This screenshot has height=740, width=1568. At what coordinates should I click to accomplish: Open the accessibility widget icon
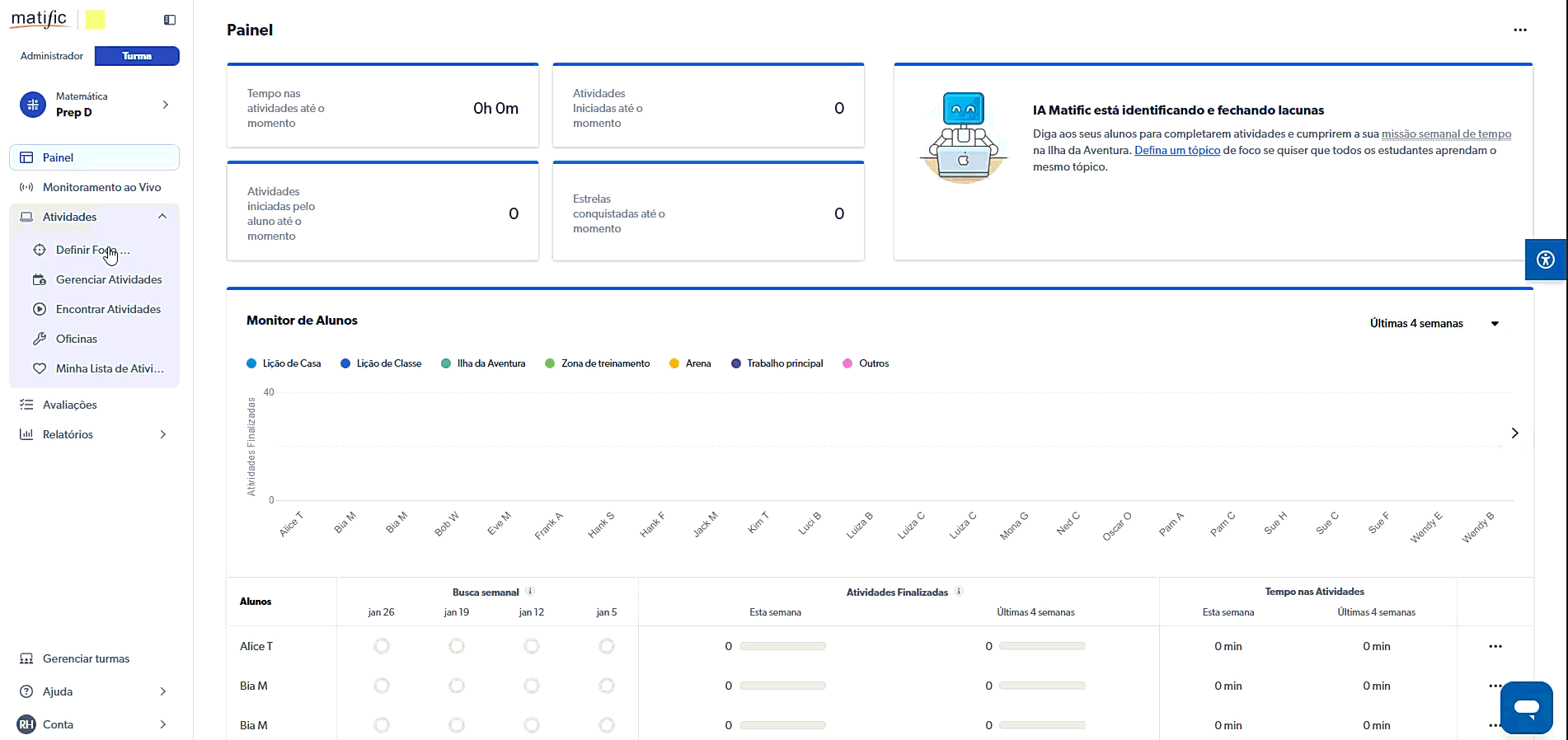pos(1545,260)
